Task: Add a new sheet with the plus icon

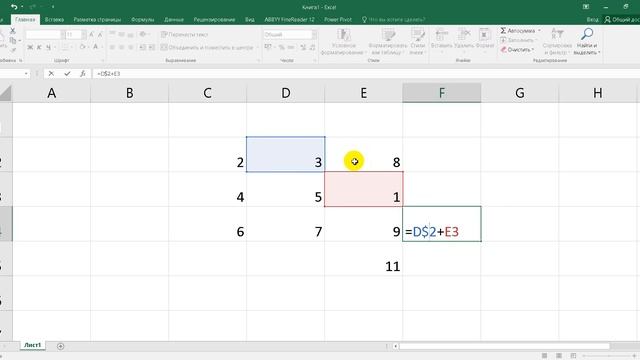Action: pos(60,346)
